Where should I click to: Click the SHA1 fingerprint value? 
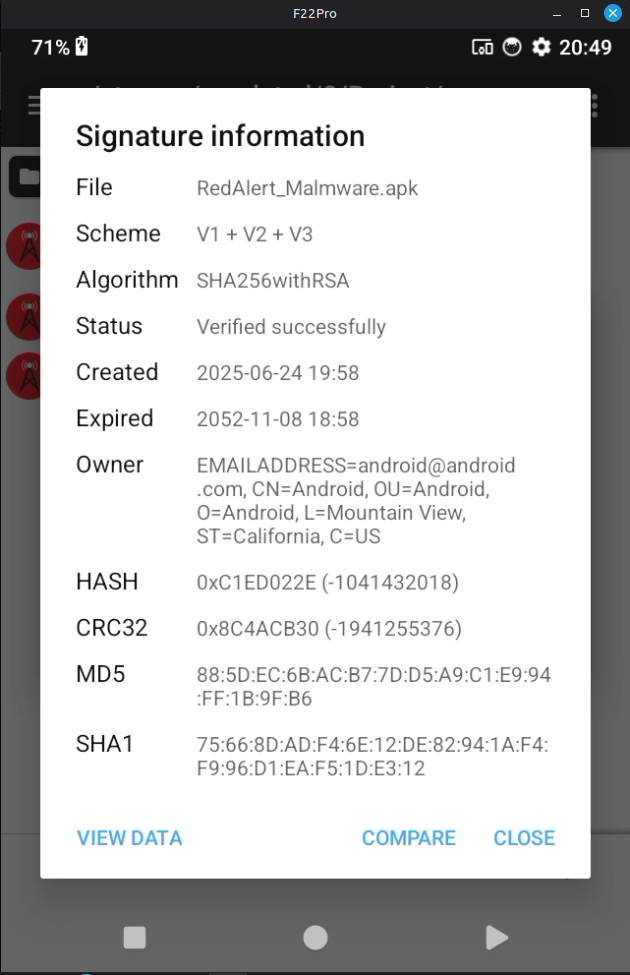[372, 756]
